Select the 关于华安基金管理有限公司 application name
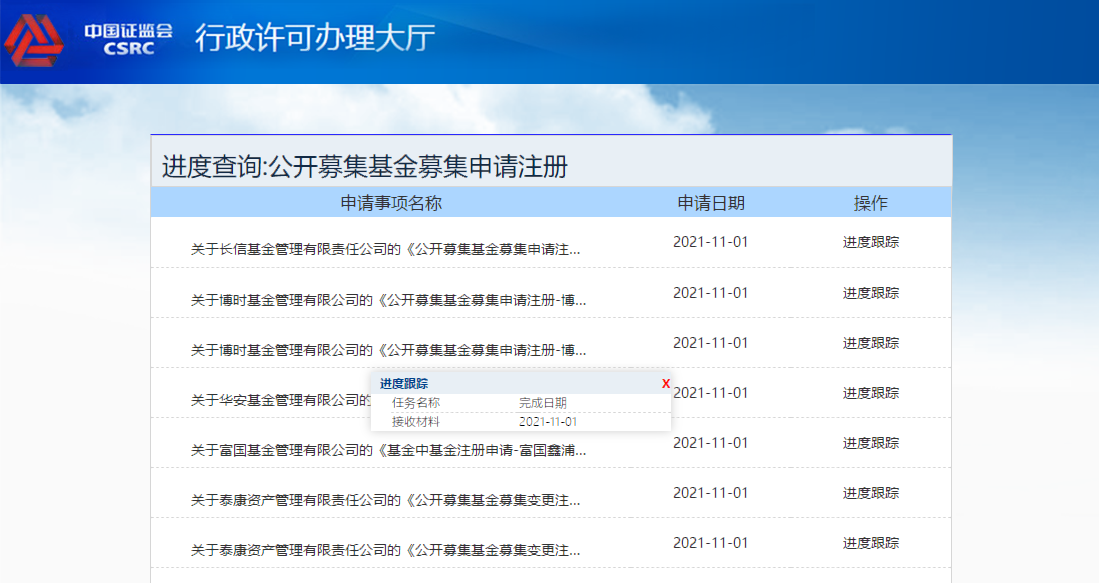Screen dimensions: 1099x583 (280, 400)
